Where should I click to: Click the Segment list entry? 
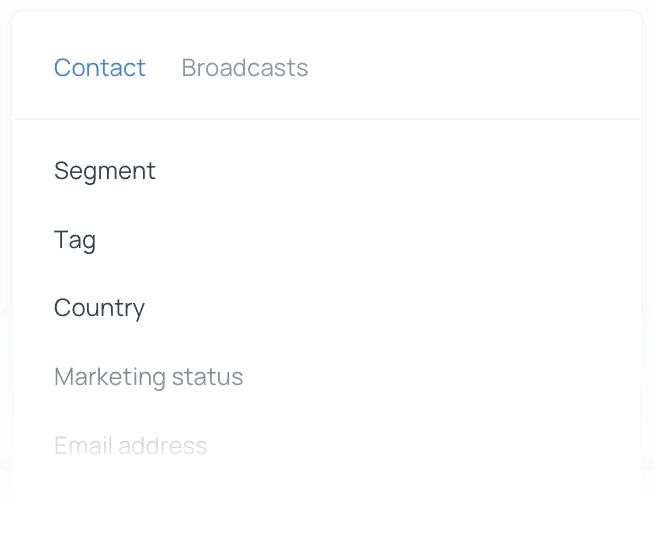pyautogui.click(x=105, y=171)
